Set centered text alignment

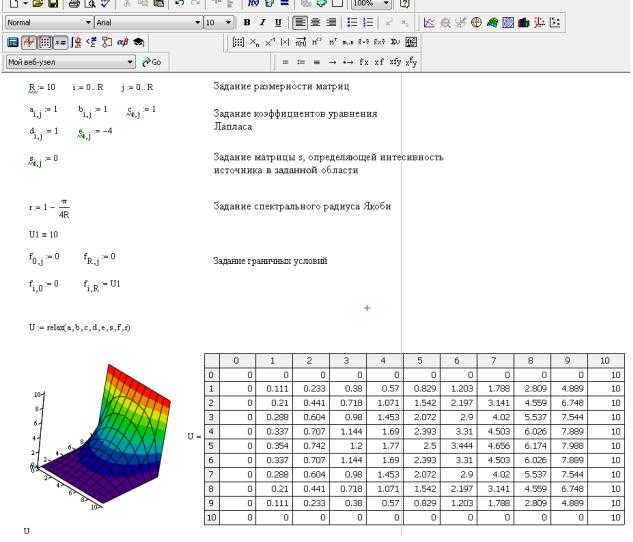pos(316,23)
